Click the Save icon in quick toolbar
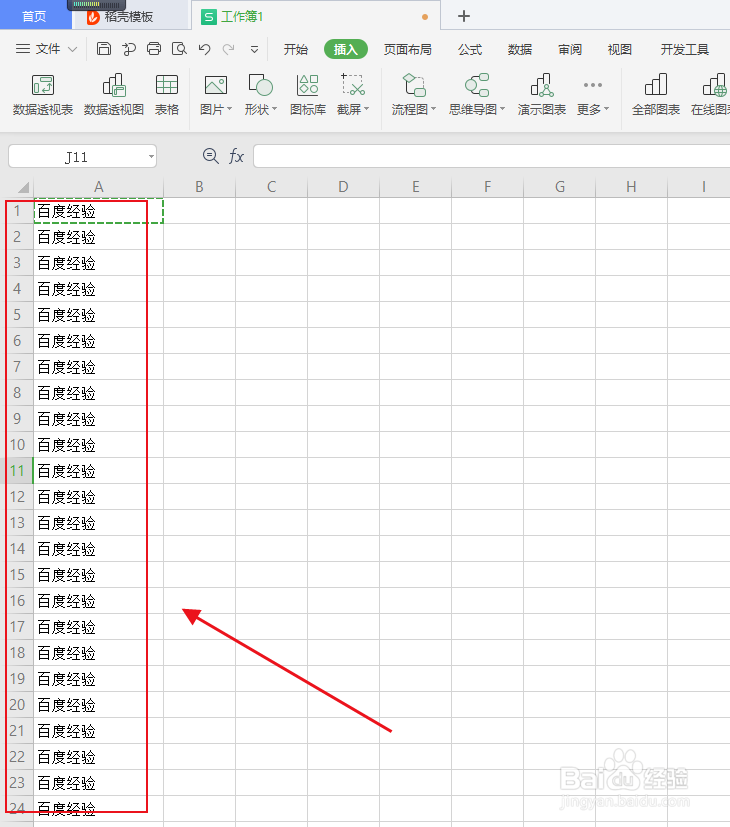 (104, 49)
